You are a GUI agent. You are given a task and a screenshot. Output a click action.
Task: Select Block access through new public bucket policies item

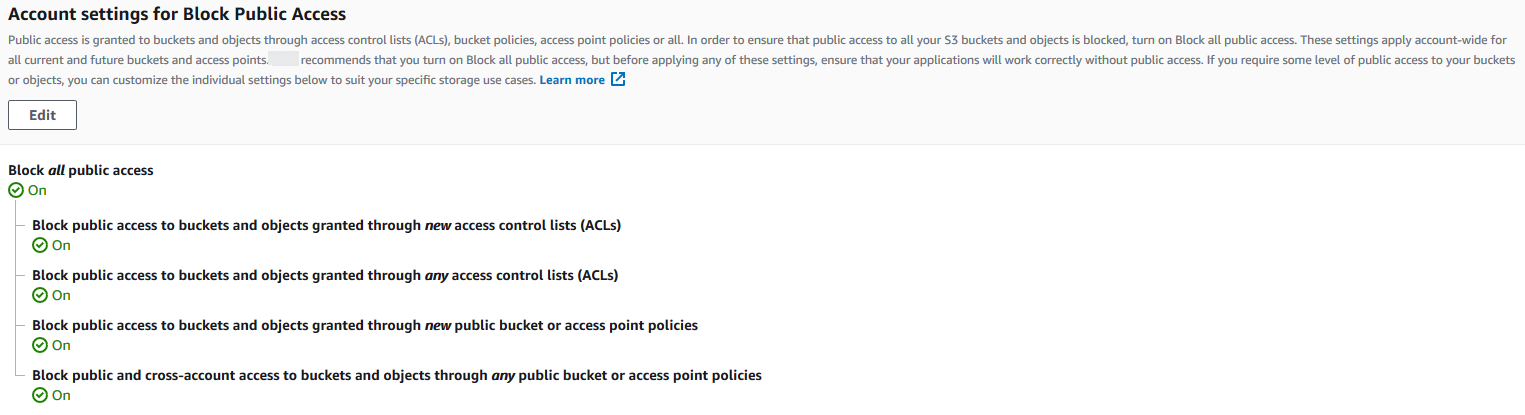click(x=365, y=325)
